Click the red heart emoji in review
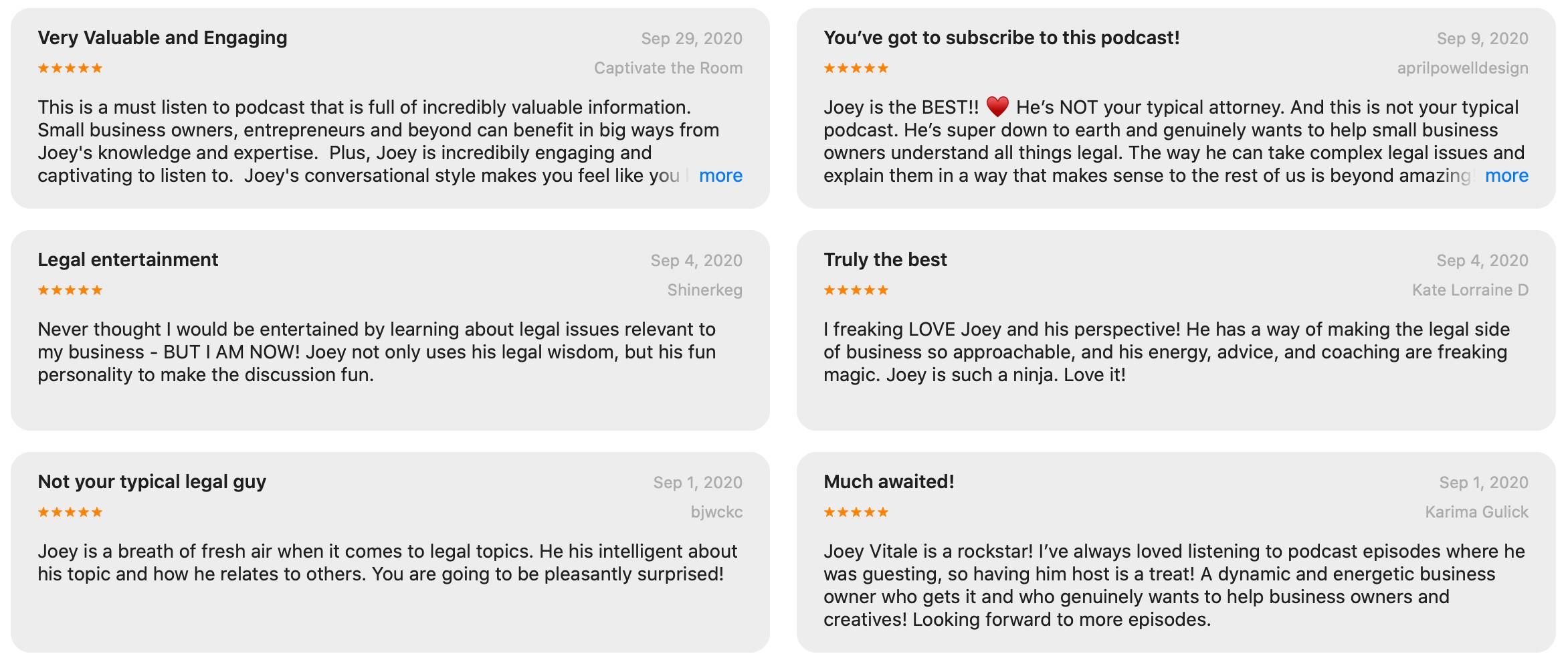1568x666 pixels. (997, 107)
